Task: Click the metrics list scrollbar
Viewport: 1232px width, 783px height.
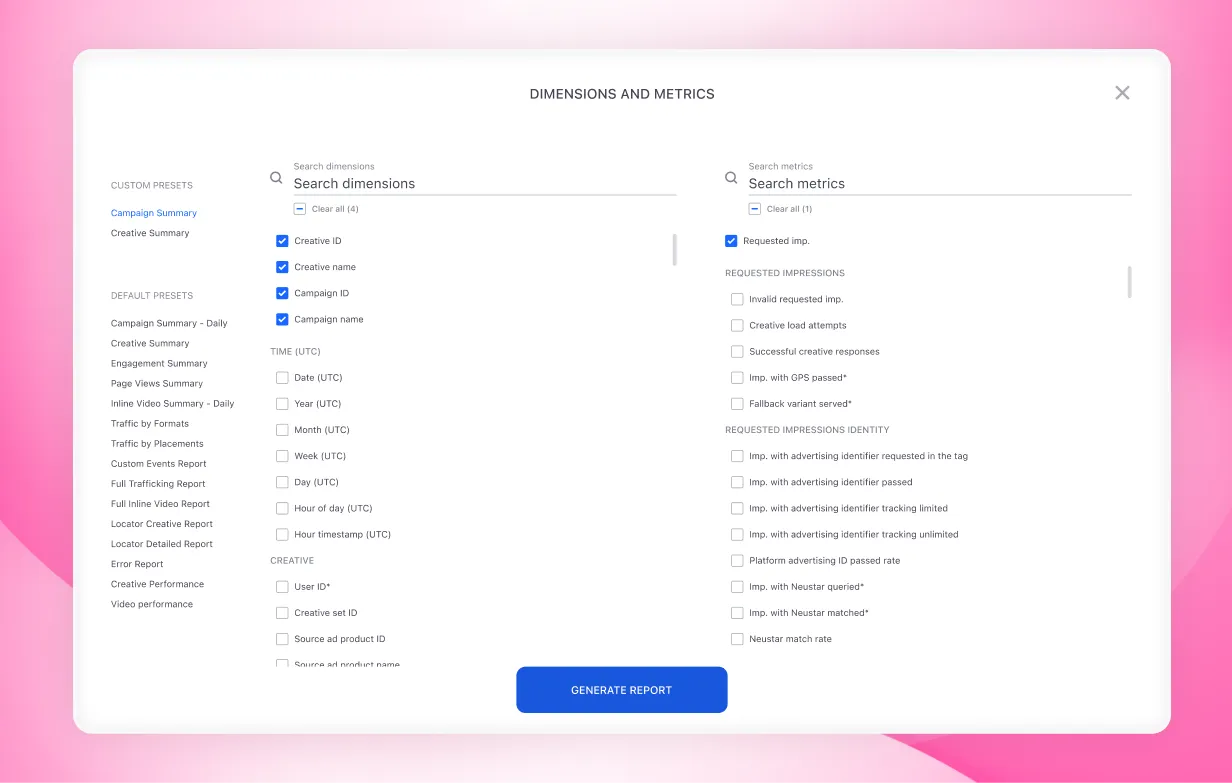Action: pyautogui.click(x=1130, y=281)
